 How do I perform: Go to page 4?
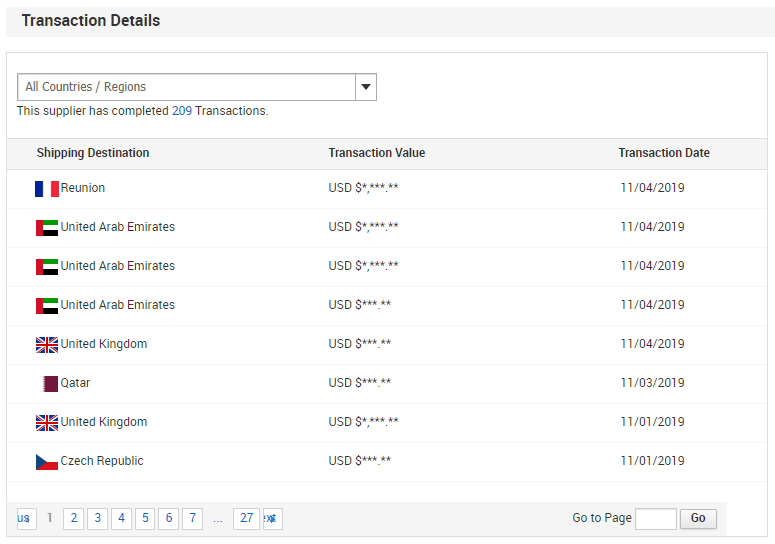tap(122, 518)
